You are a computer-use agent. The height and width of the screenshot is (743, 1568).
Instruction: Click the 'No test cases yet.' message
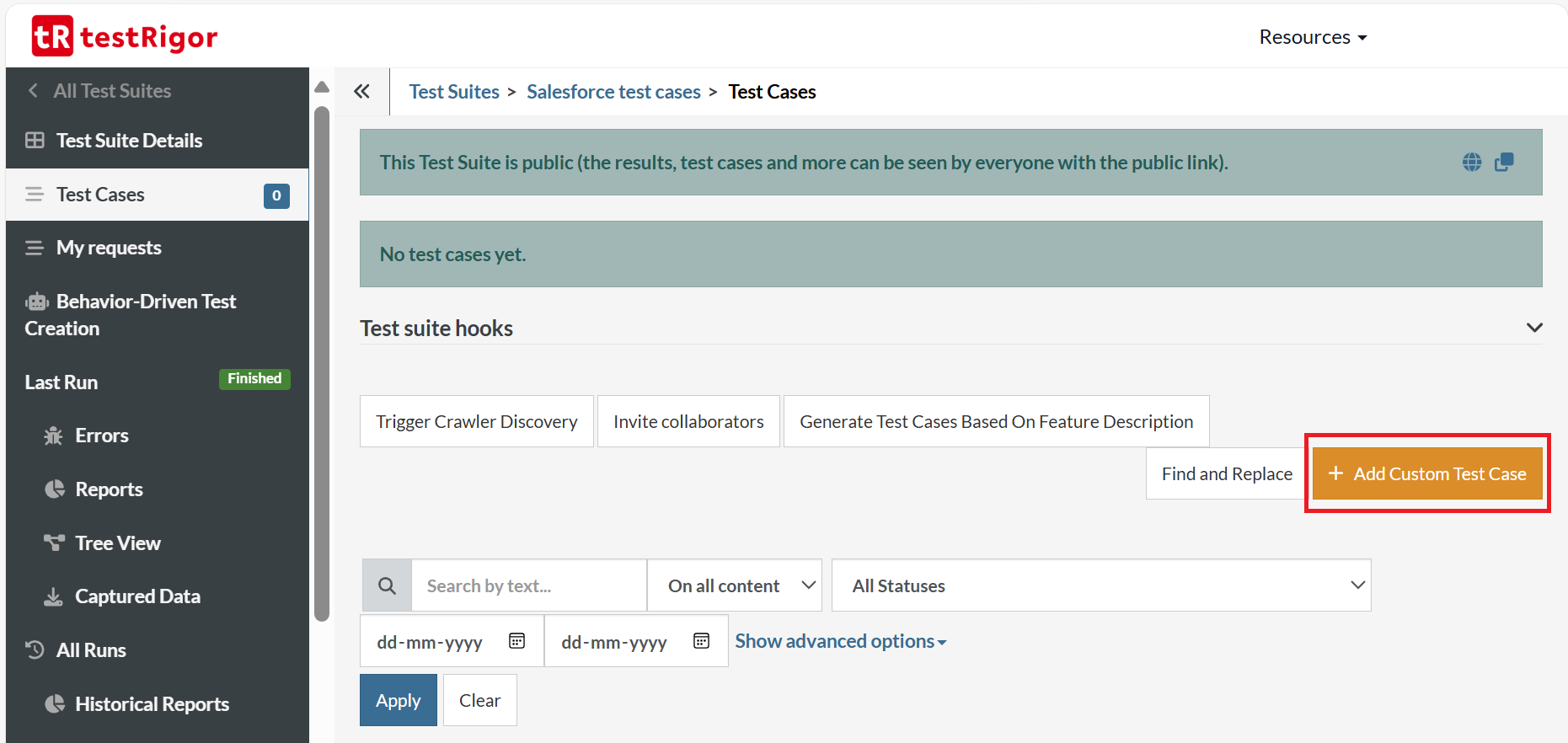pyautogui.click(x=452, y=254)
